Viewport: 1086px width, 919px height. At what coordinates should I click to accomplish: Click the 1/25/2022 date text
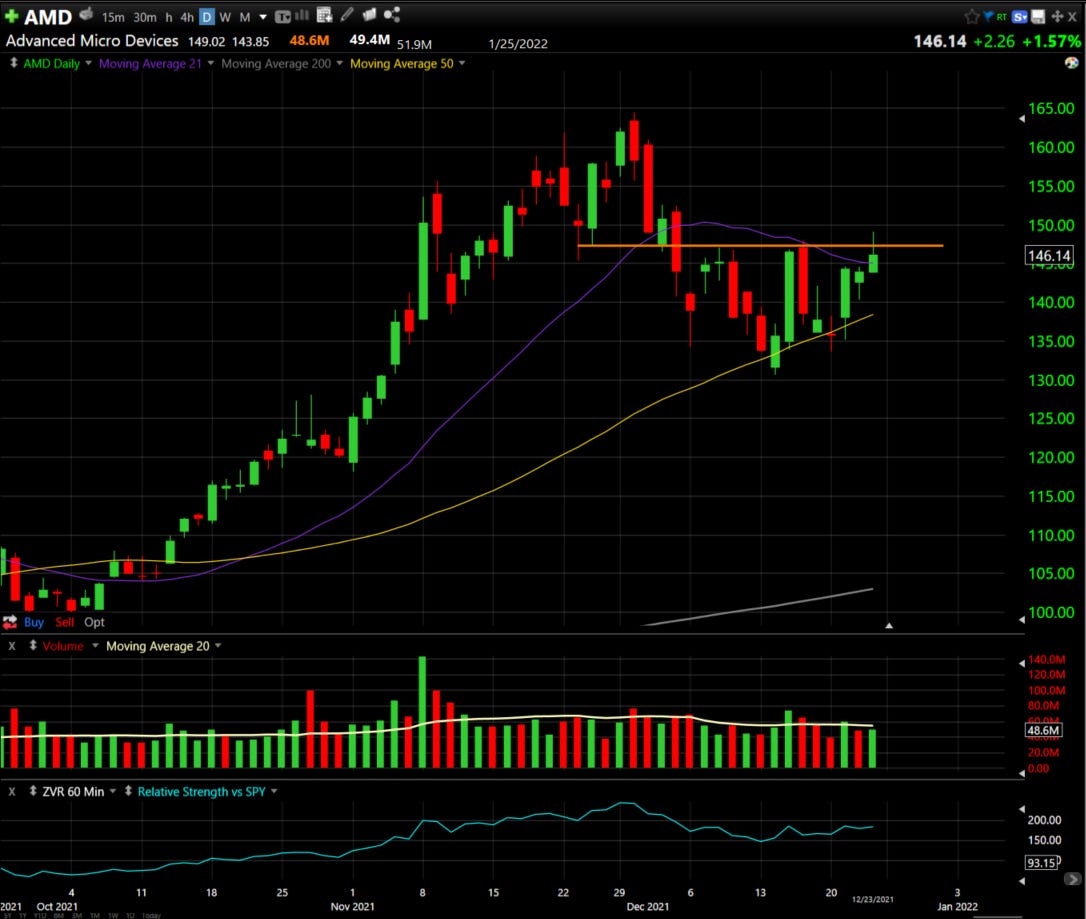point(517,44)
